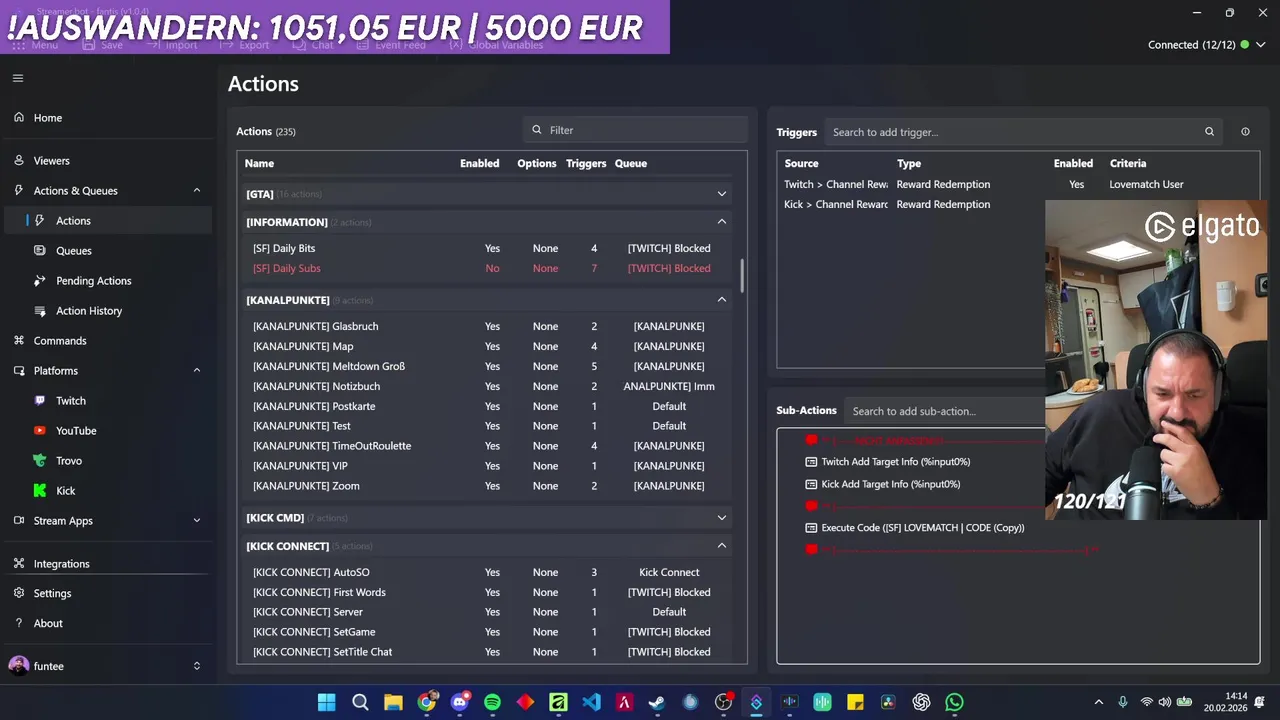
Task: Open Spotify from the taskbar
Action: point(492,703)
